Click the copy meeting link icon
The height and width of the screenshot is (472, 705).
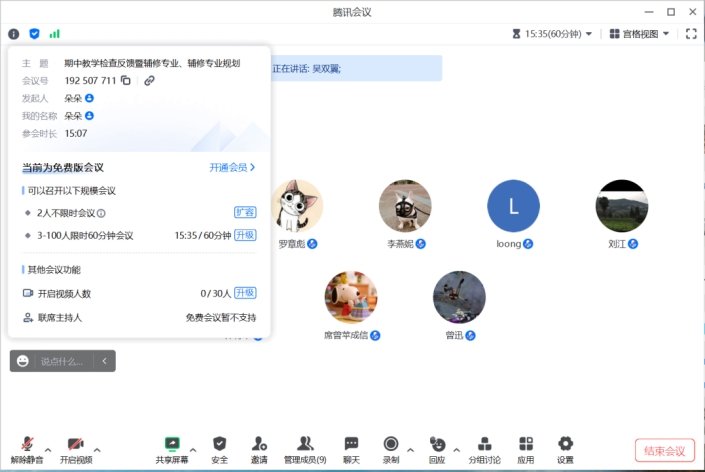click(x=149, y=81)
